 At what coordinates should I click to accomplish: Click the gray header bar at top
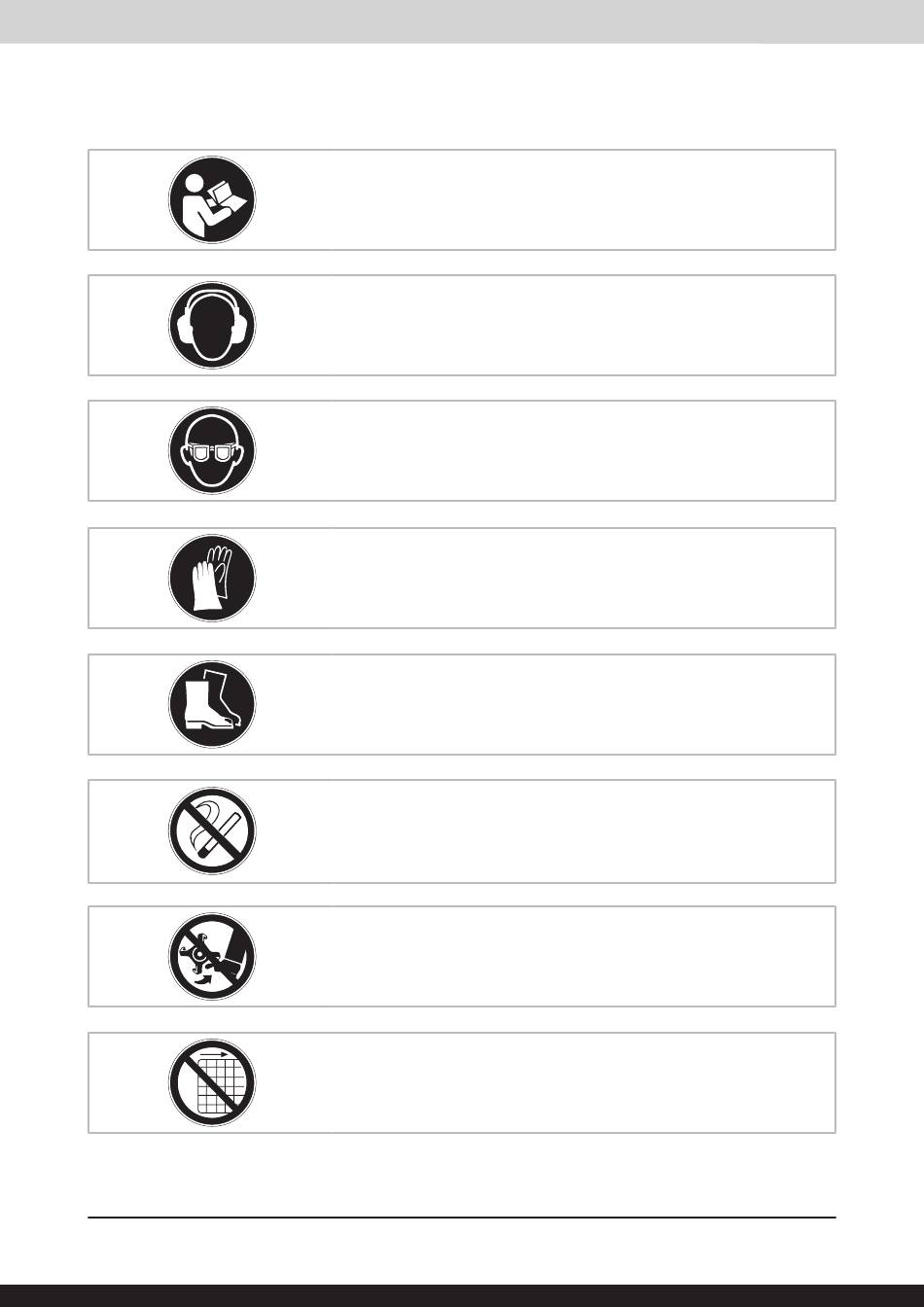(462, 21)
